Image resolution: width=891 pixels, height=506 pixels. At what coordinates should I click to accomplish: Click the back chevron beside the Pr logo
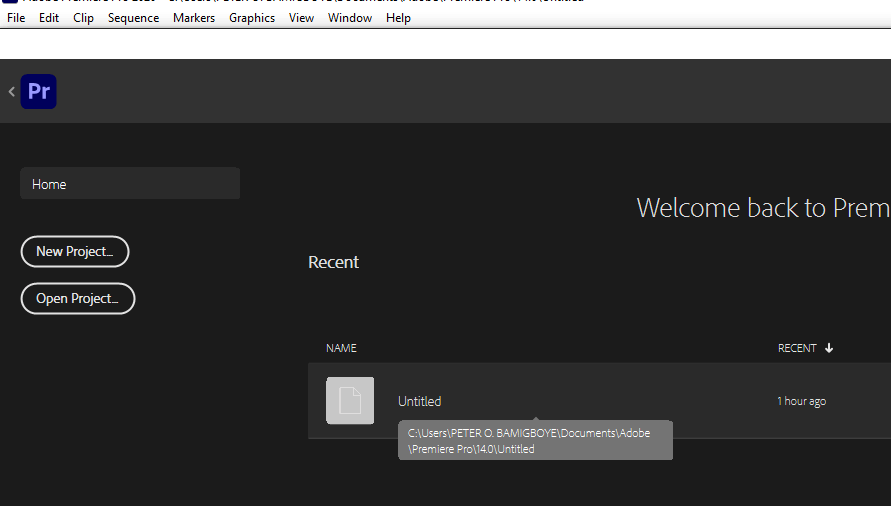point(11,92)
